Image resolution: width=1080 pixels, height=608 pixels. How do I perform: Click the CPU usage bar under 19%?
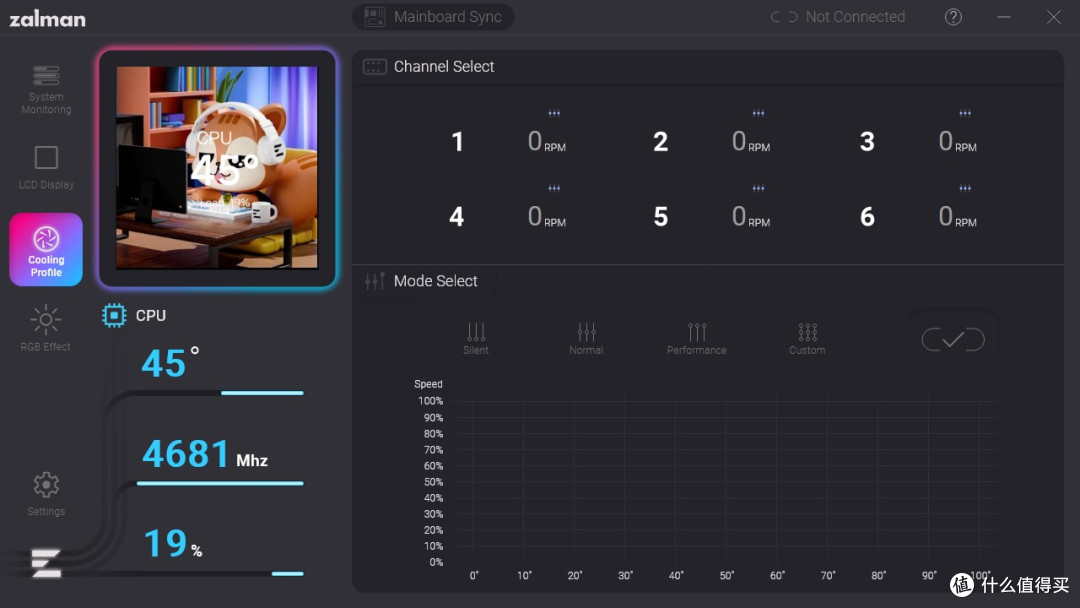pos(287,574)
